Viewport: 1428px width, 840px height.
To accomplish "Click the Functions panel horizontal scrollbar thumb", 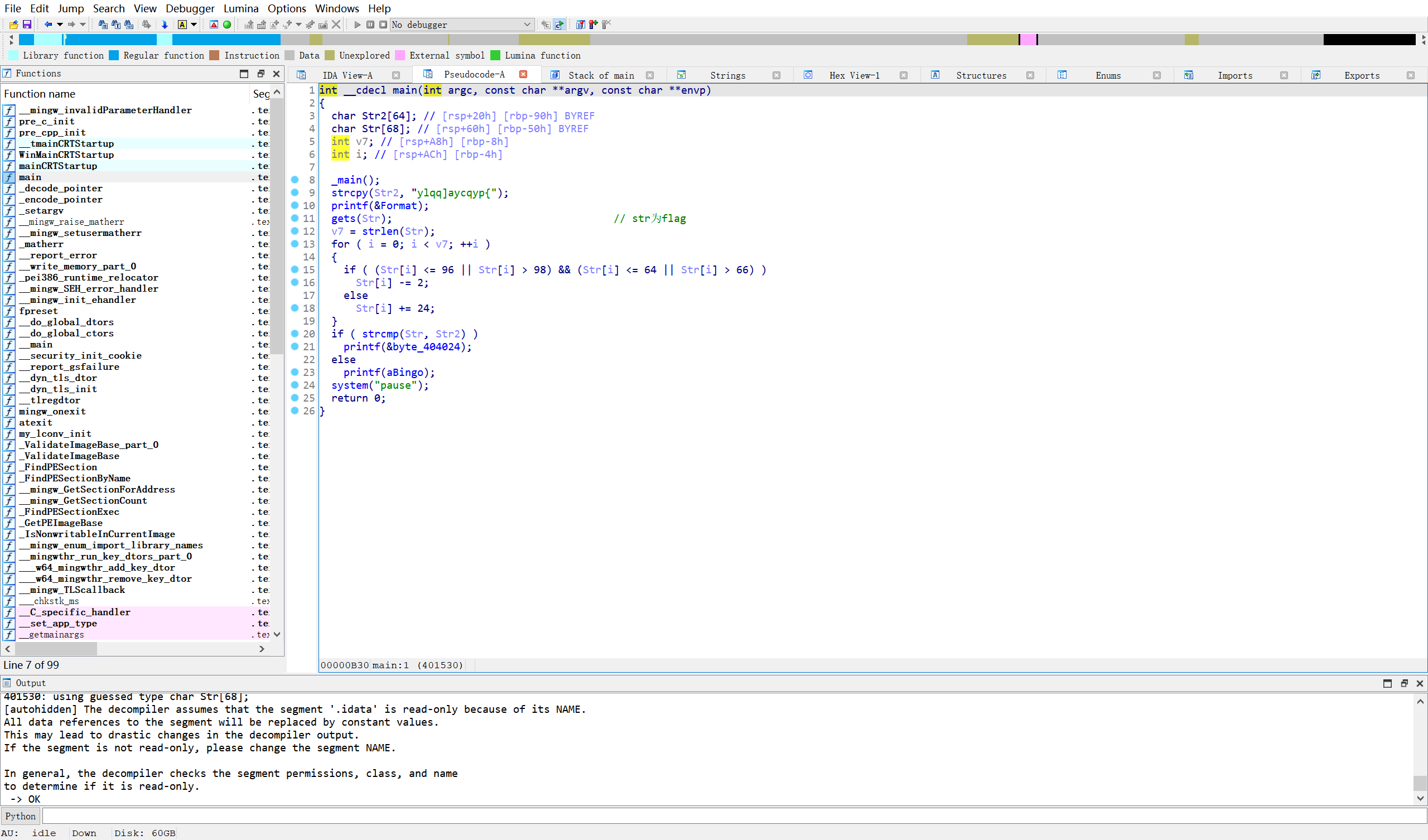I will tap(56, 649).
